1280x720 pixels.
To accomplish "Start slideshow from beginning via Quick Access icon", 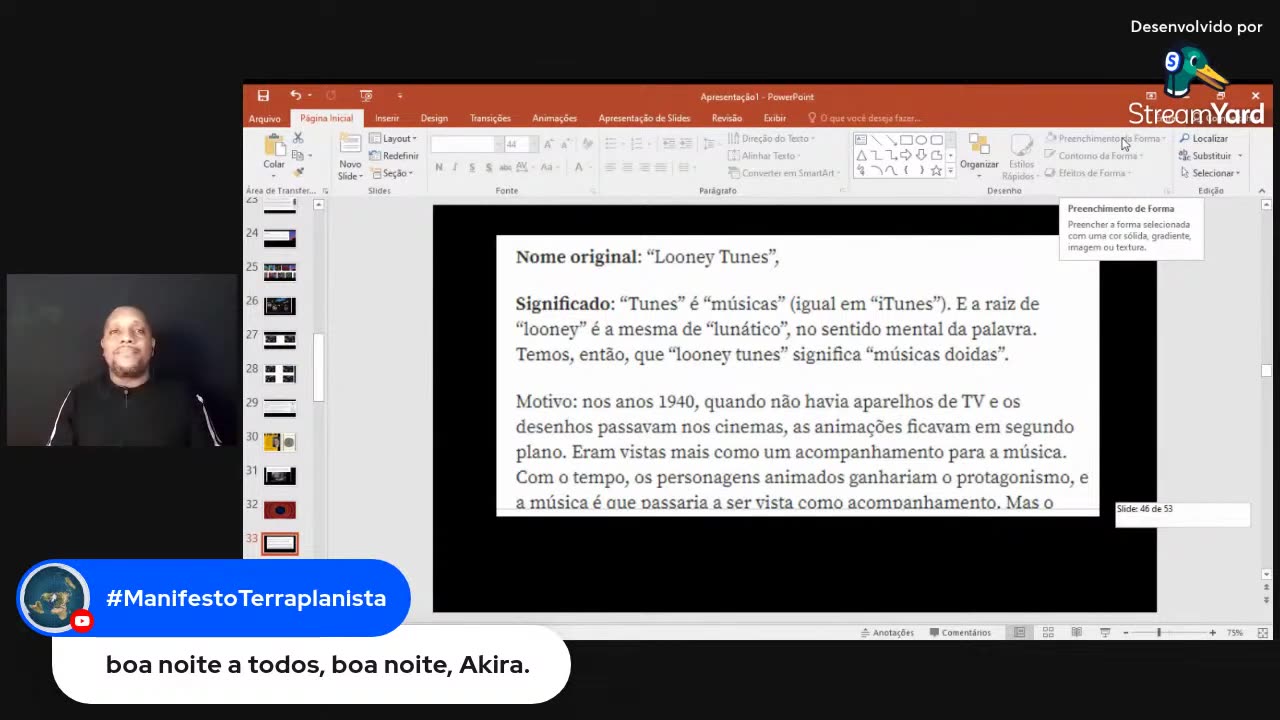I will coord(366,96).
